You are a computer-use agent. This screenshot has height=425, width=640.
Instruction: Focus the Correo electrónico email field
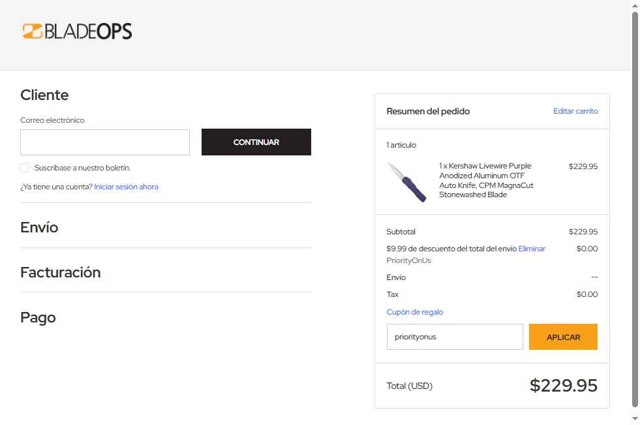pos(105,142)
